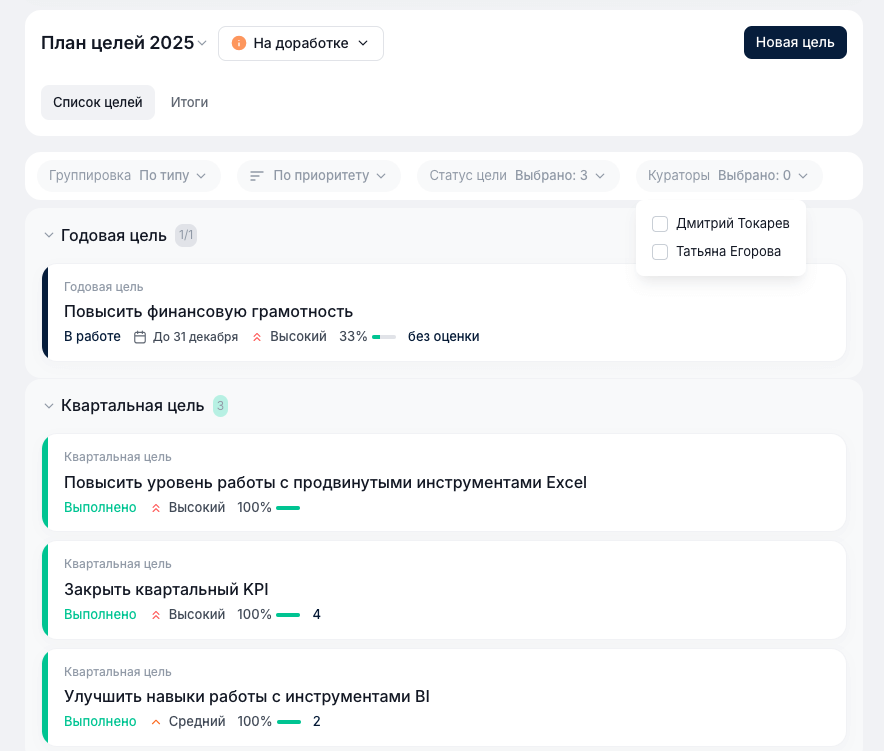Click the chevron next to «План целей 2025»

[x=204, y=43]
